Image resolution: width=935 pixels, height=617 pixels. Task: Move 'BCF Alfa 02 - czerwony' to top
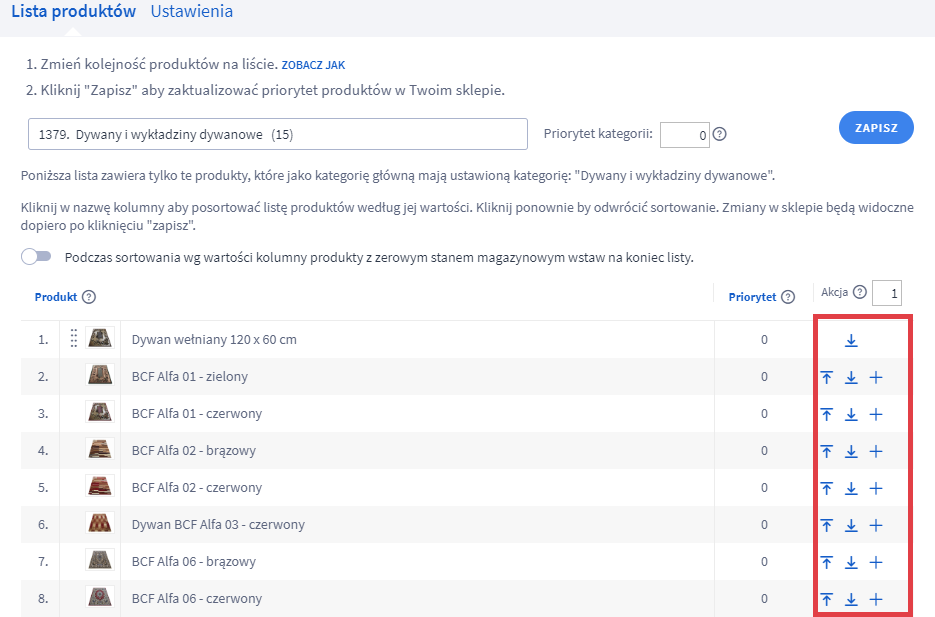tap(826, 488)
